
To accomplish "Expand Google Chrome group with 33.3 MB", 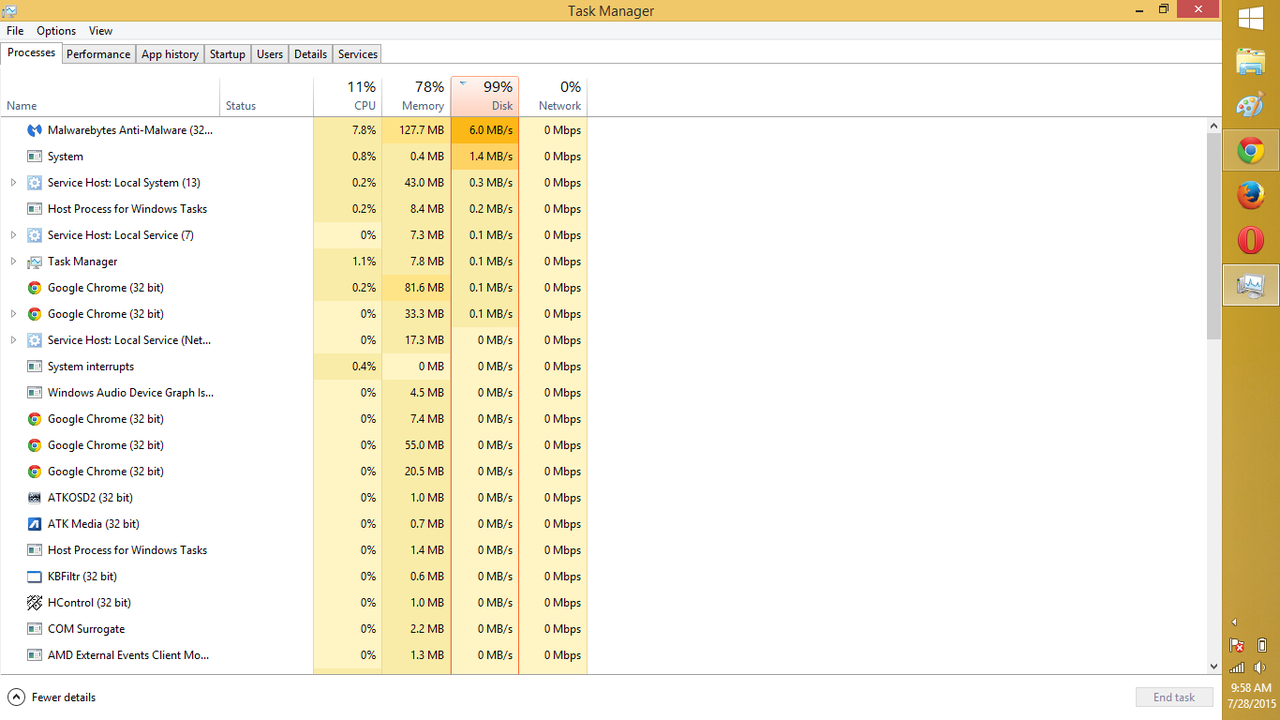I will tap(13, 314).
